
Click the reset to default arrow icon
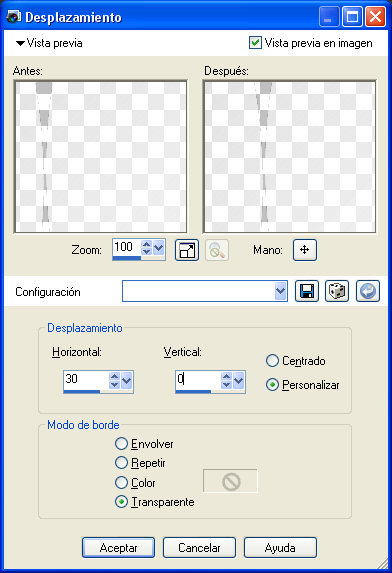368,291
